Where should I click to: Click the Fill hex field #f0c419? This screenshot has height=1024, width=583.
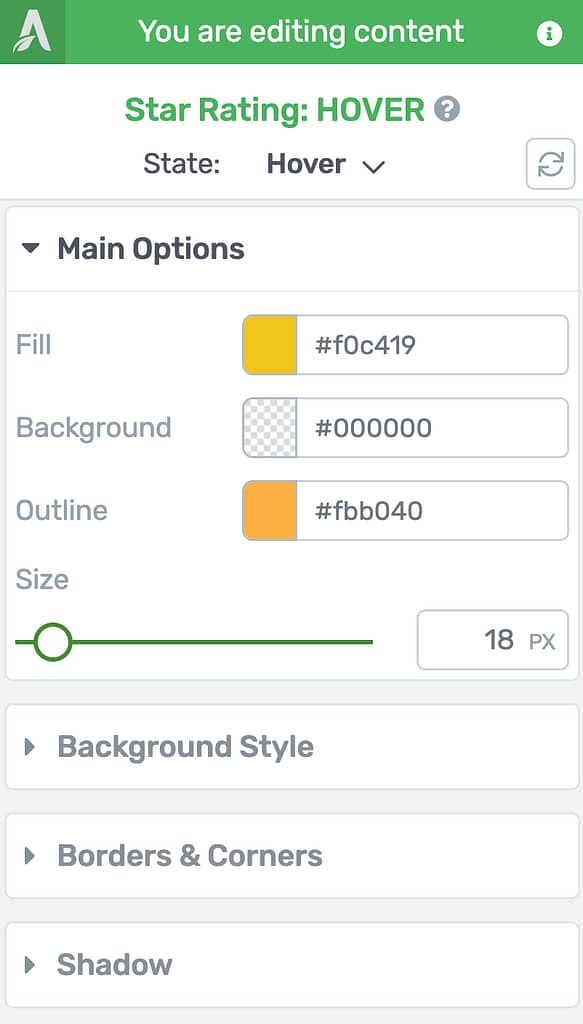432,345
